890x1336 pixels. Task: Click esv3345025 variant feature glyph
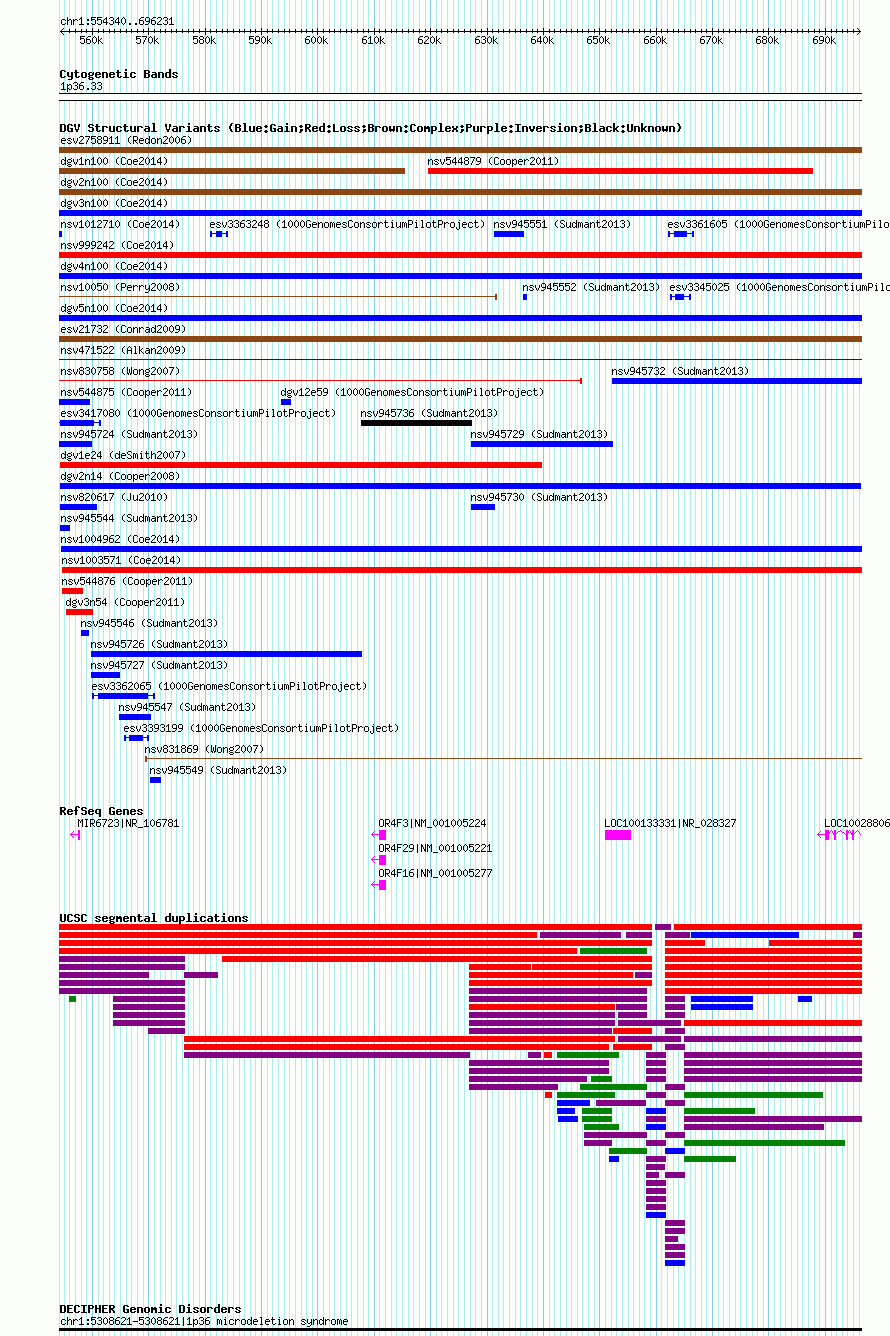click(680, 297)
